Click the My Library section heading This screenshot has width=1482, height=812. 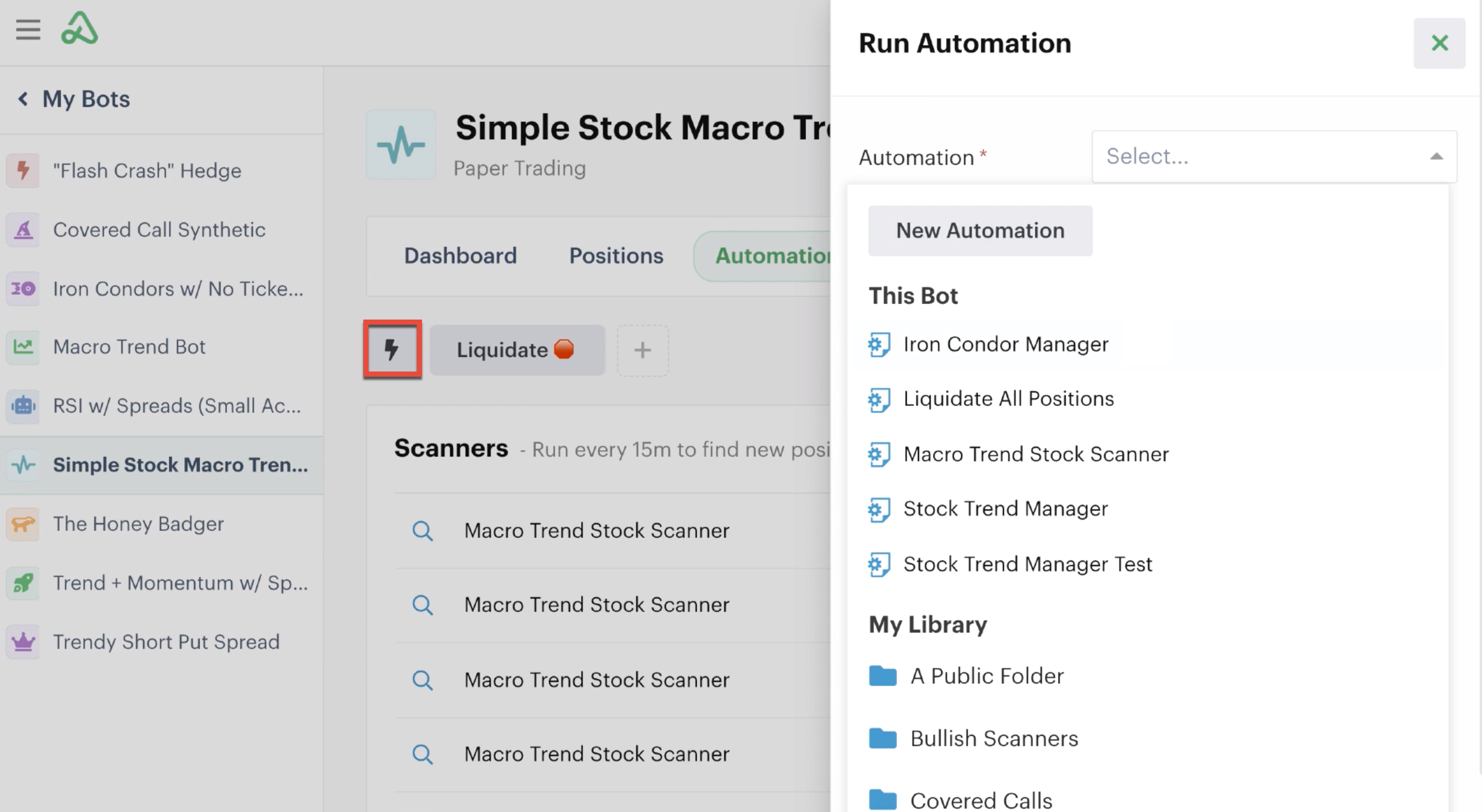[927, 625]
